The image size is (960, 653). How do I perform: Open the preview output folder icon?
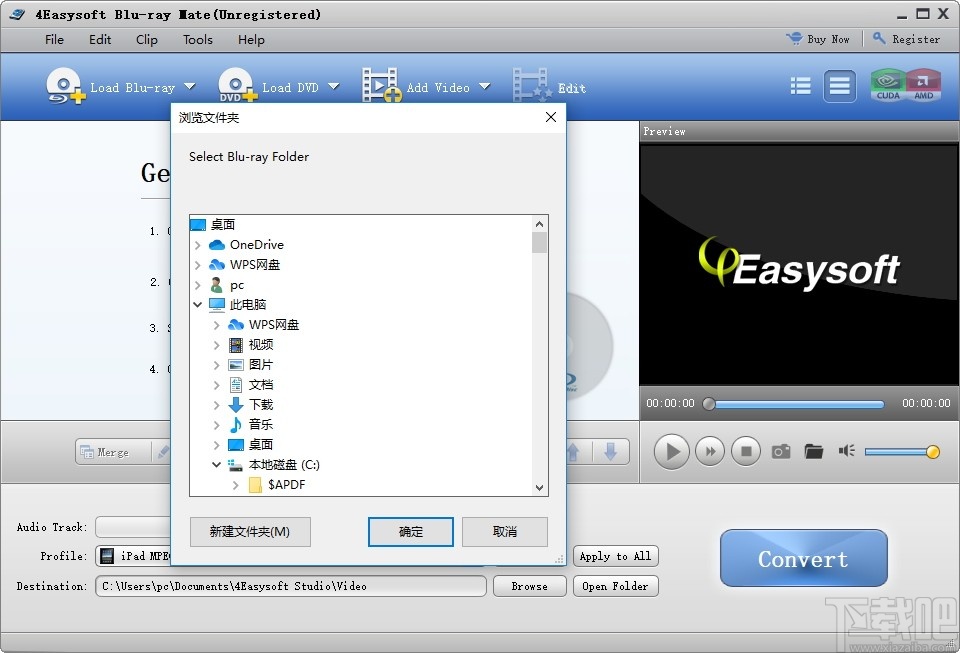(812, 451)
